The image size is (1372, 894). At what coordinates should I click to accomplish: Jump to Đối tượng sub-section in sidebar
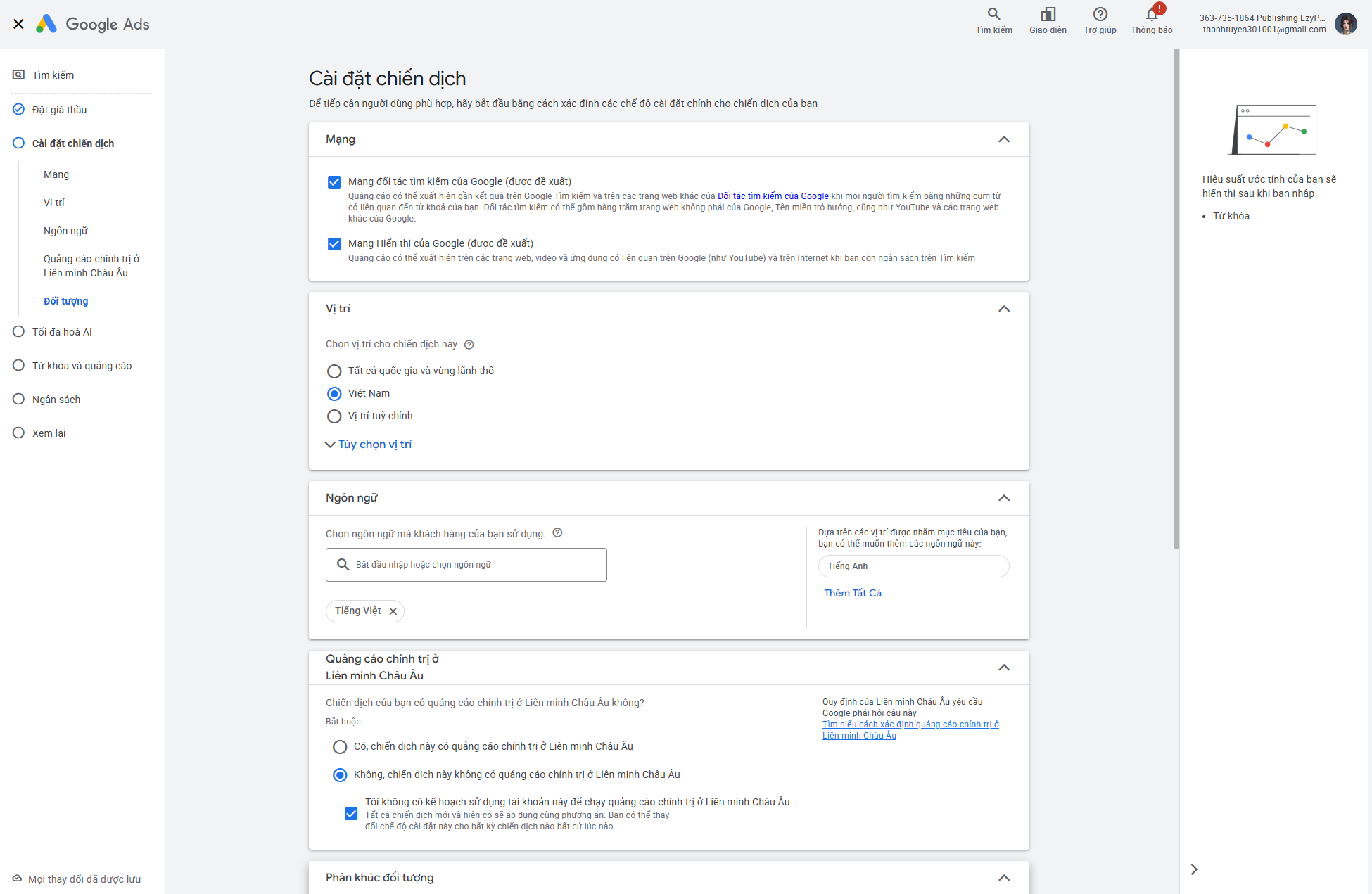click(66, 301)
